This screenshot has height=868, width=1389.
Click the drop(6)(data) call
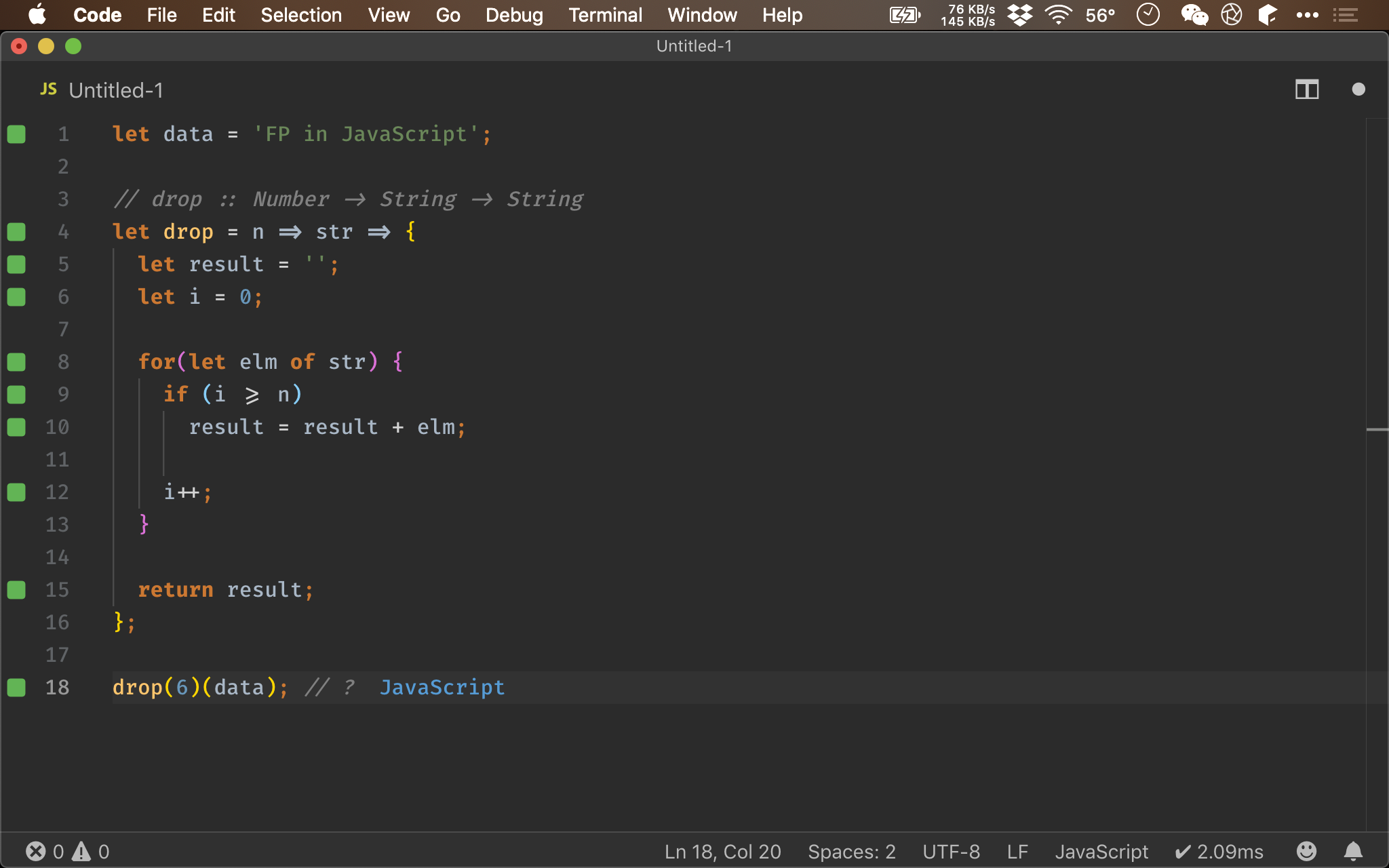[200, 688]
